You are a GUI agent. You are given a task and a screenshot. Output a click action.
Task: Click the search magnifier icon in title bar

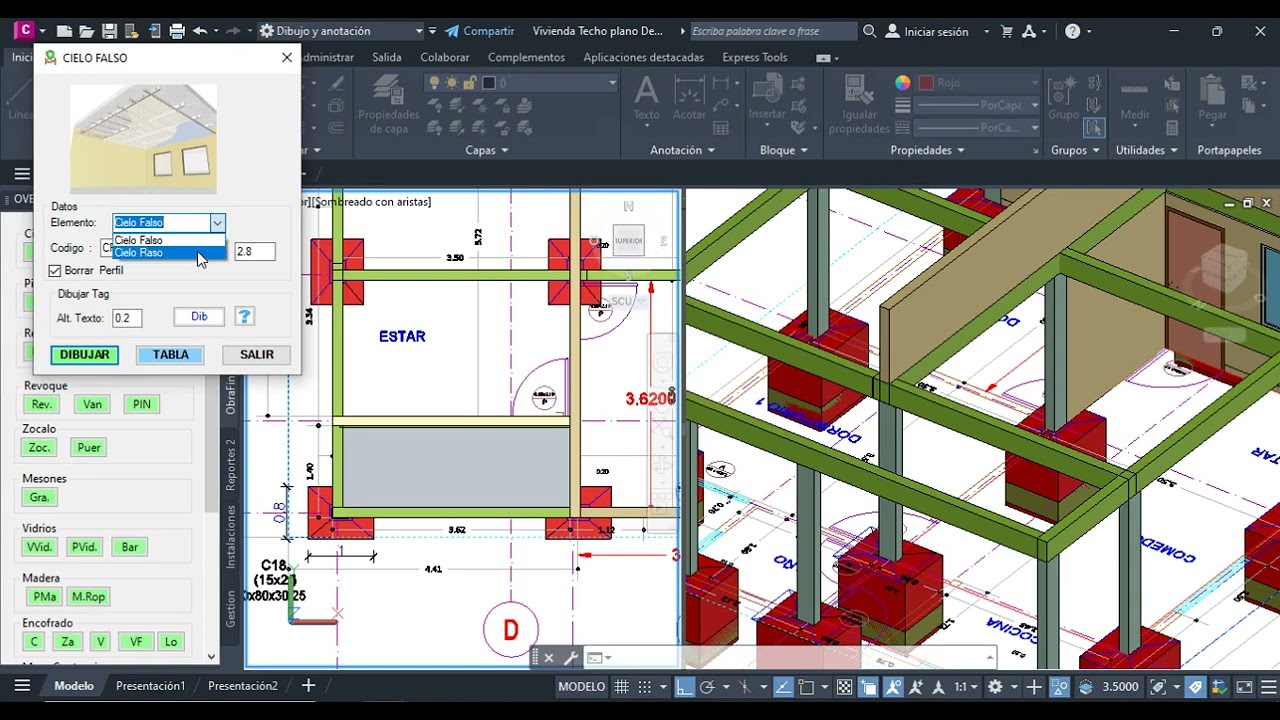pos(870,31)
